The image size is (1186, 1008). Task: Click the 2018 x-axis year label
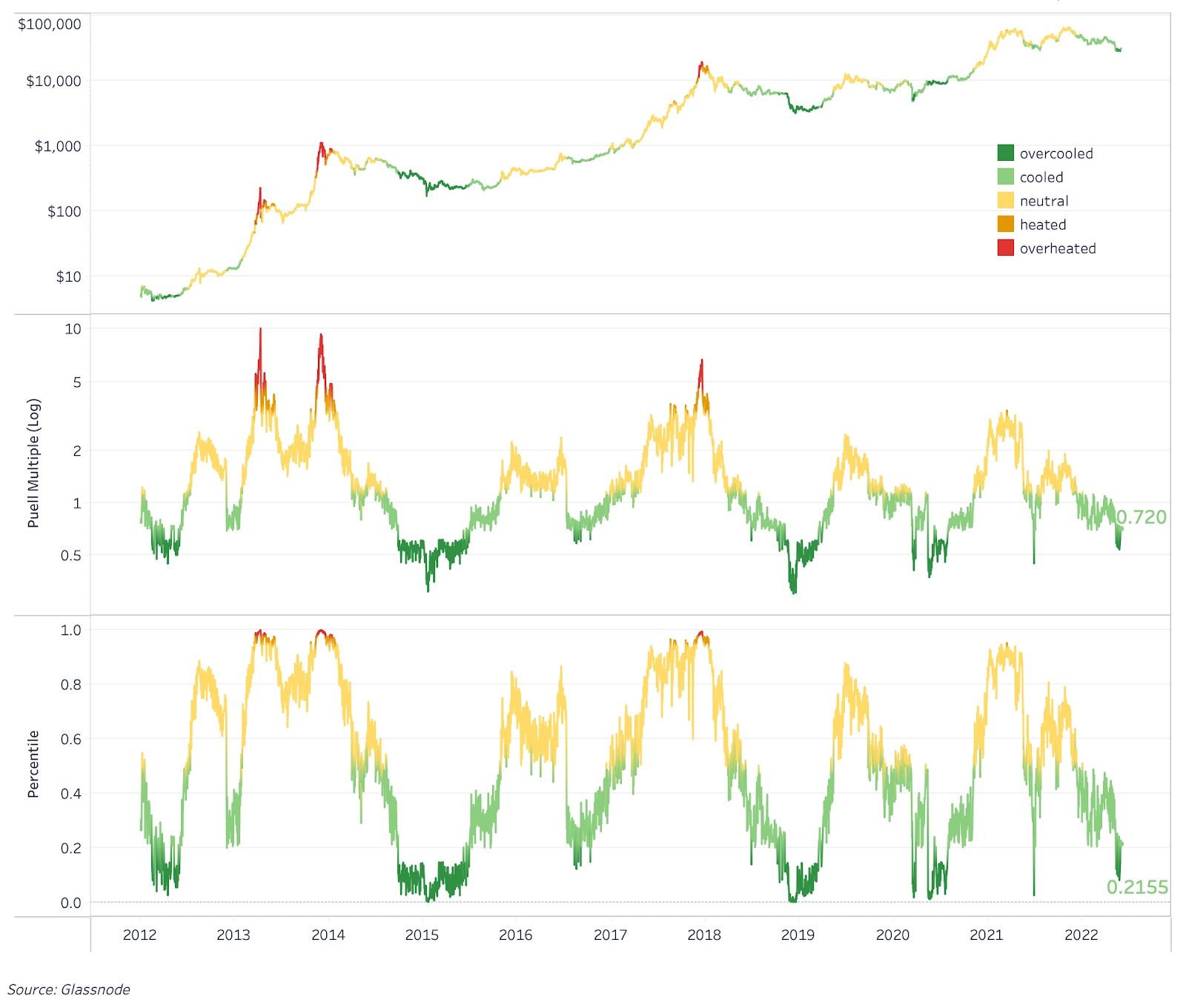(x=704, y=935)
